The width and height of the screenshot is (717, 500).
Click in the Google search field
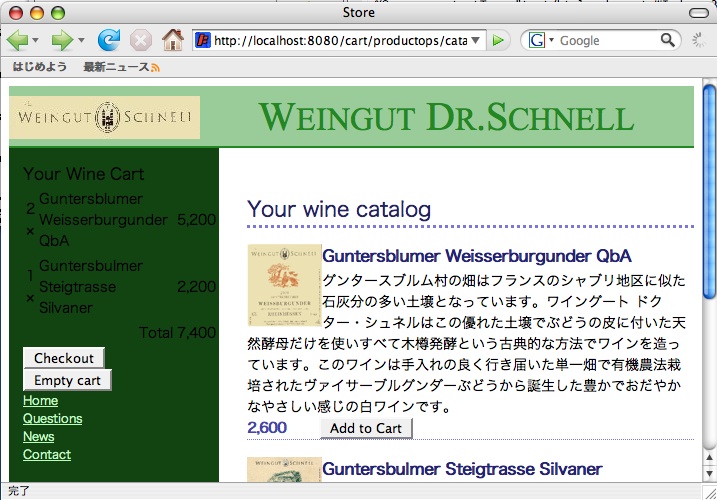click(x=605, y=40)
